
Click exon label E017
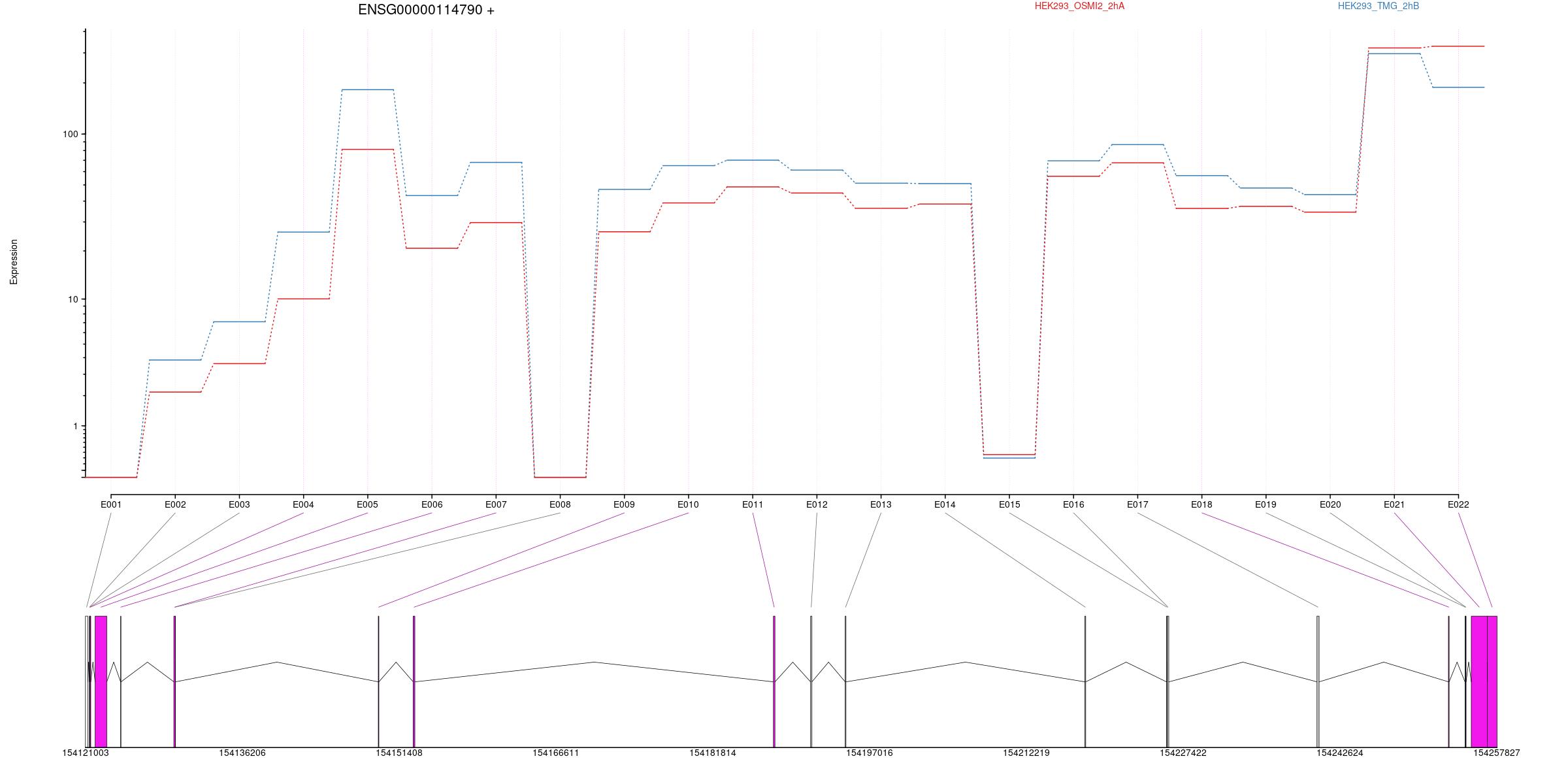coord(1137,504)
